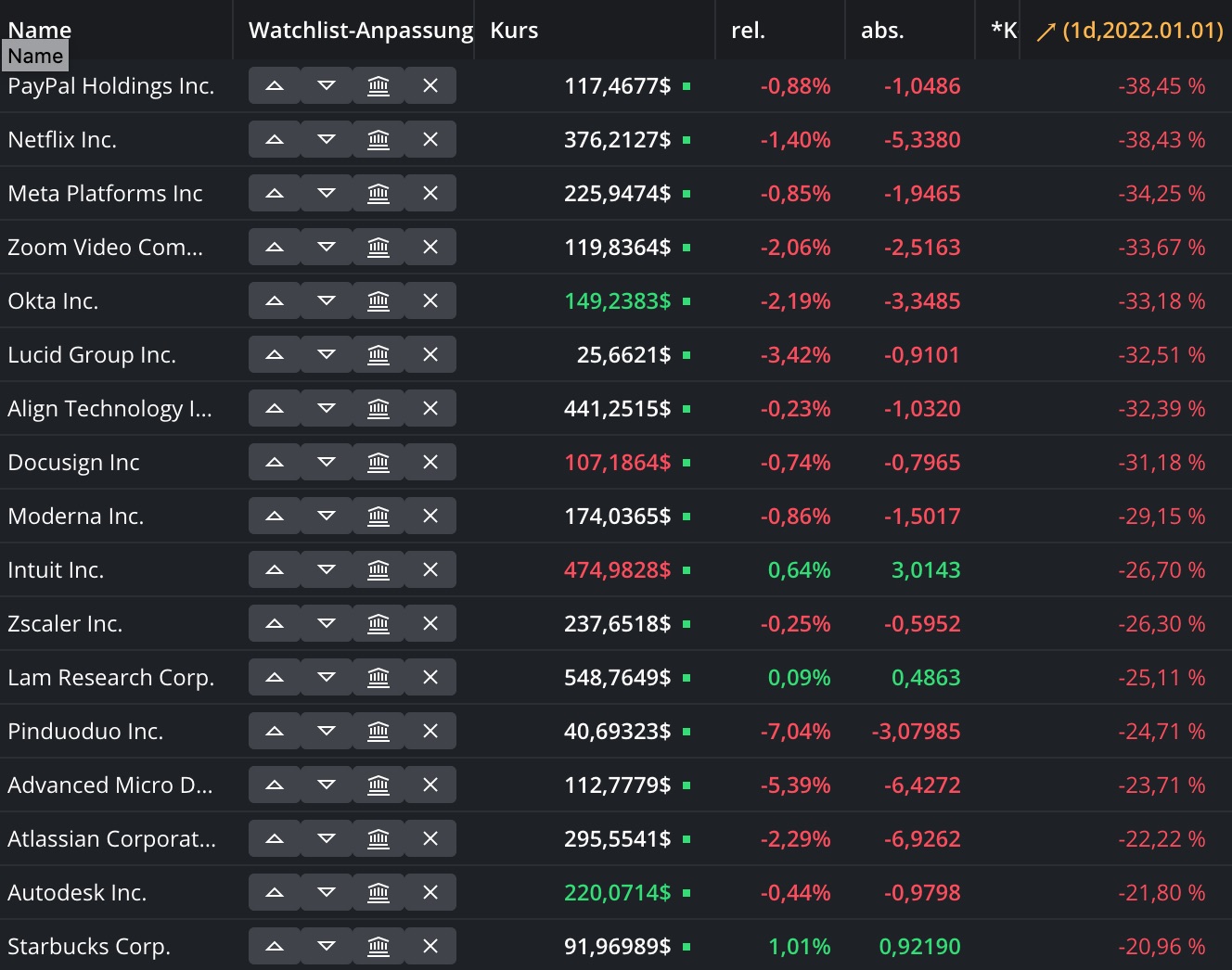Delete Docusign Inc. with the X icon
1232x970 pixels.
click(x=430, y=462)
